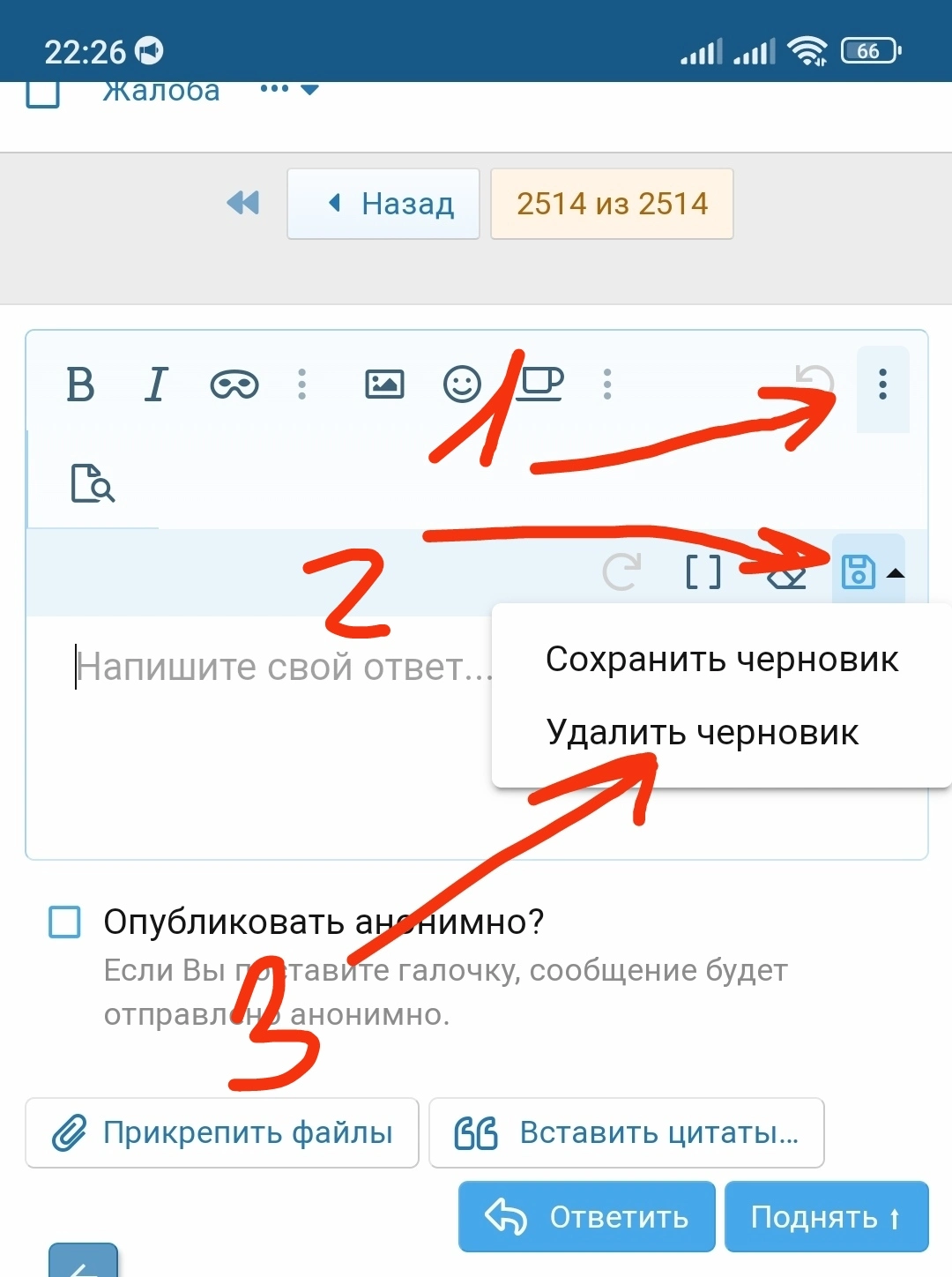Click the coffee cup toolbar icon
This screenshot has width=952, height=1277.
(539, 385)
